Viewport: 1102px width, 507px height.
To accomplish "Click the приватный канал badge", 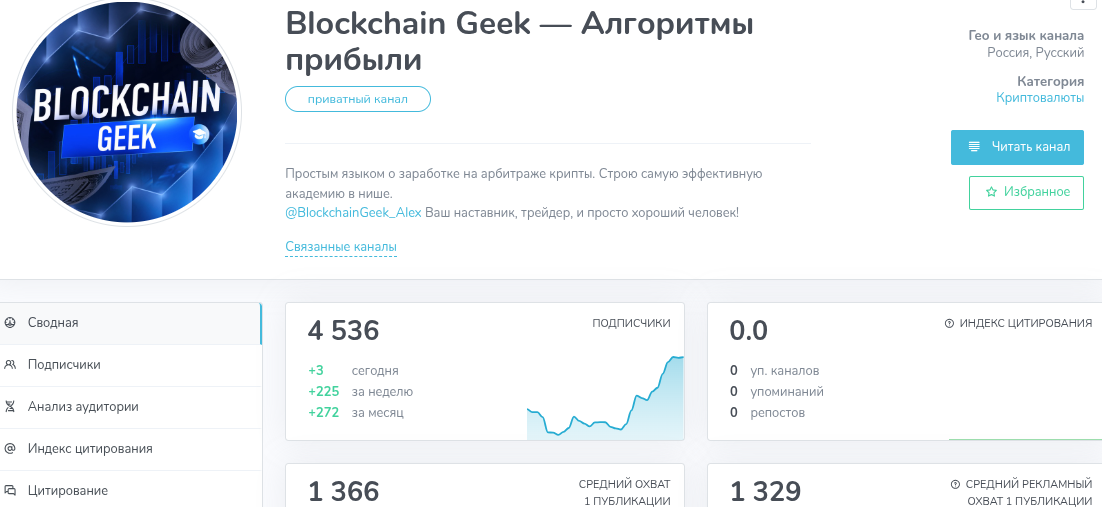I will tap(358, 99).
